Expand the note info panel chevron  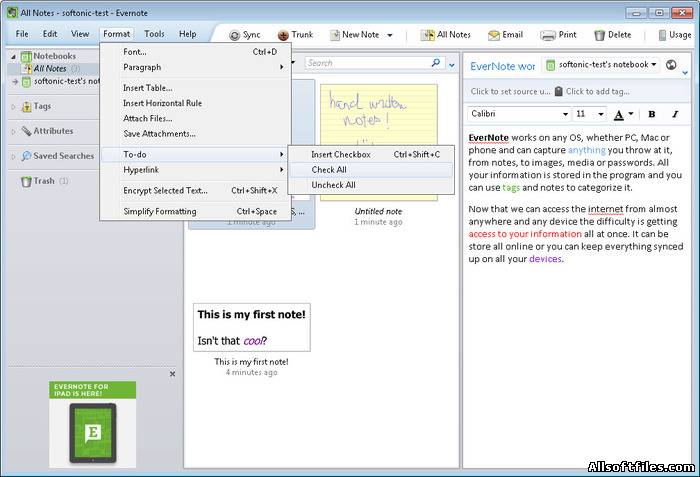pyautogui.click(x=685, y=72)
